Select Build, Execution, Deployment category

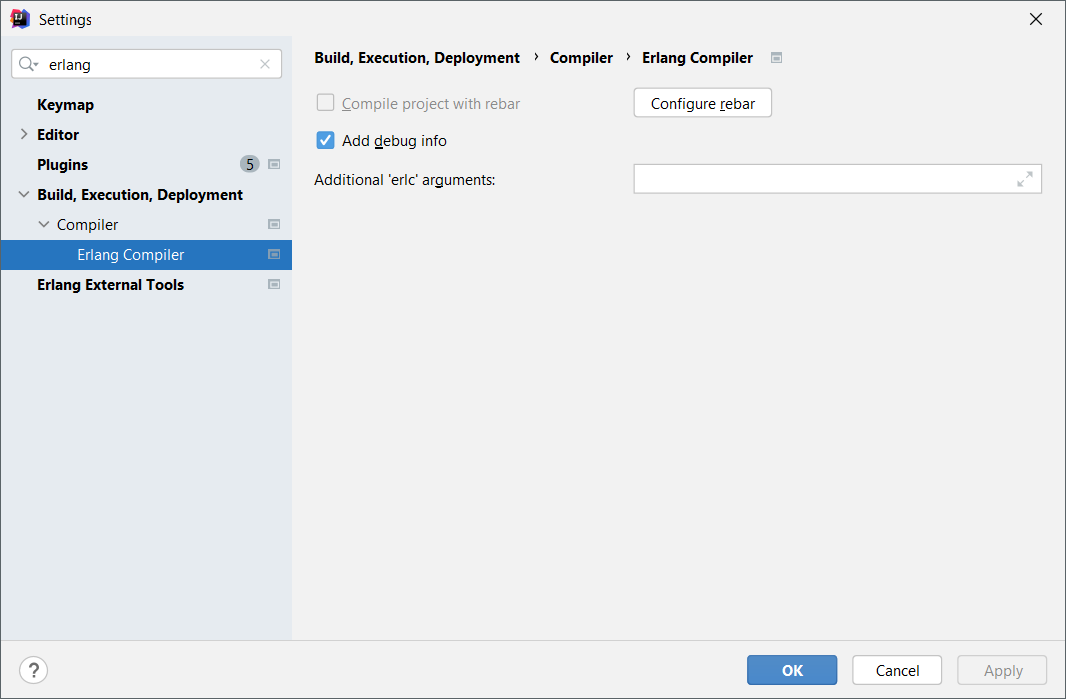(x=140, y=194)
